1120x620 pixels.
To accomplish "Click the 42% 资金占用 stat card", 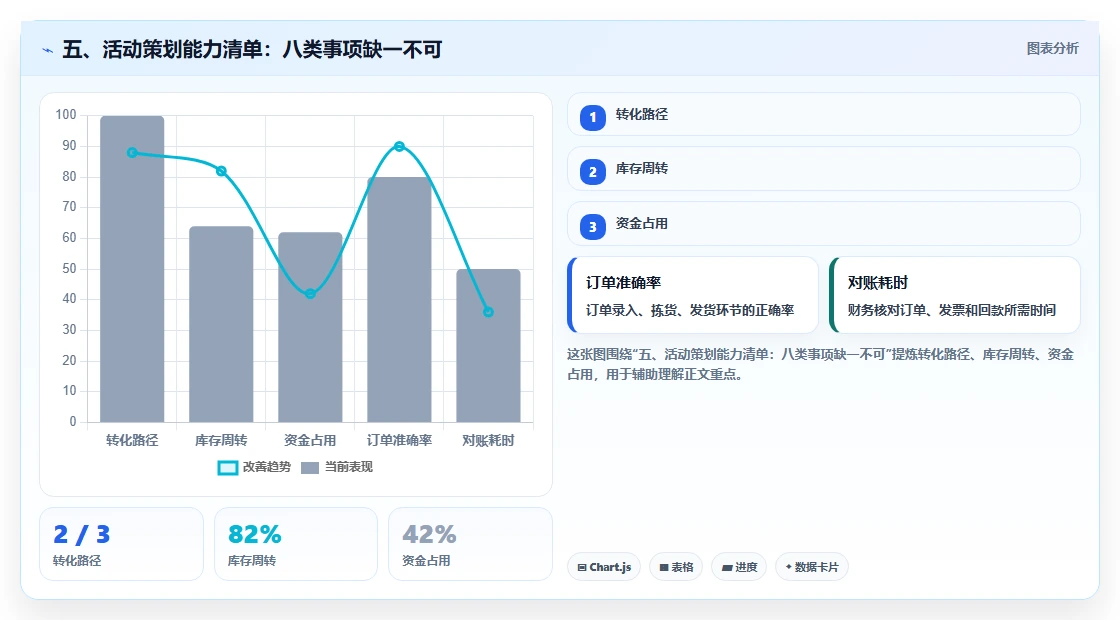I will tap(471, 544).
